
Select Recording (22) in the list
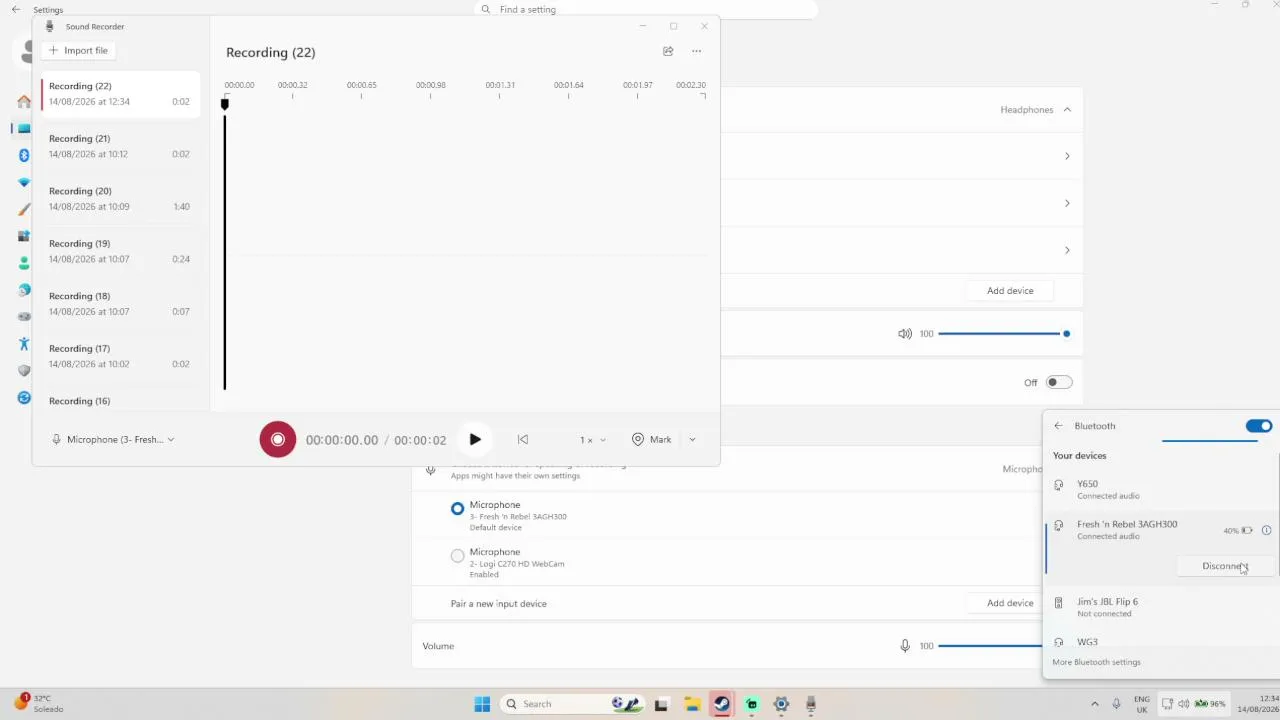120,93
